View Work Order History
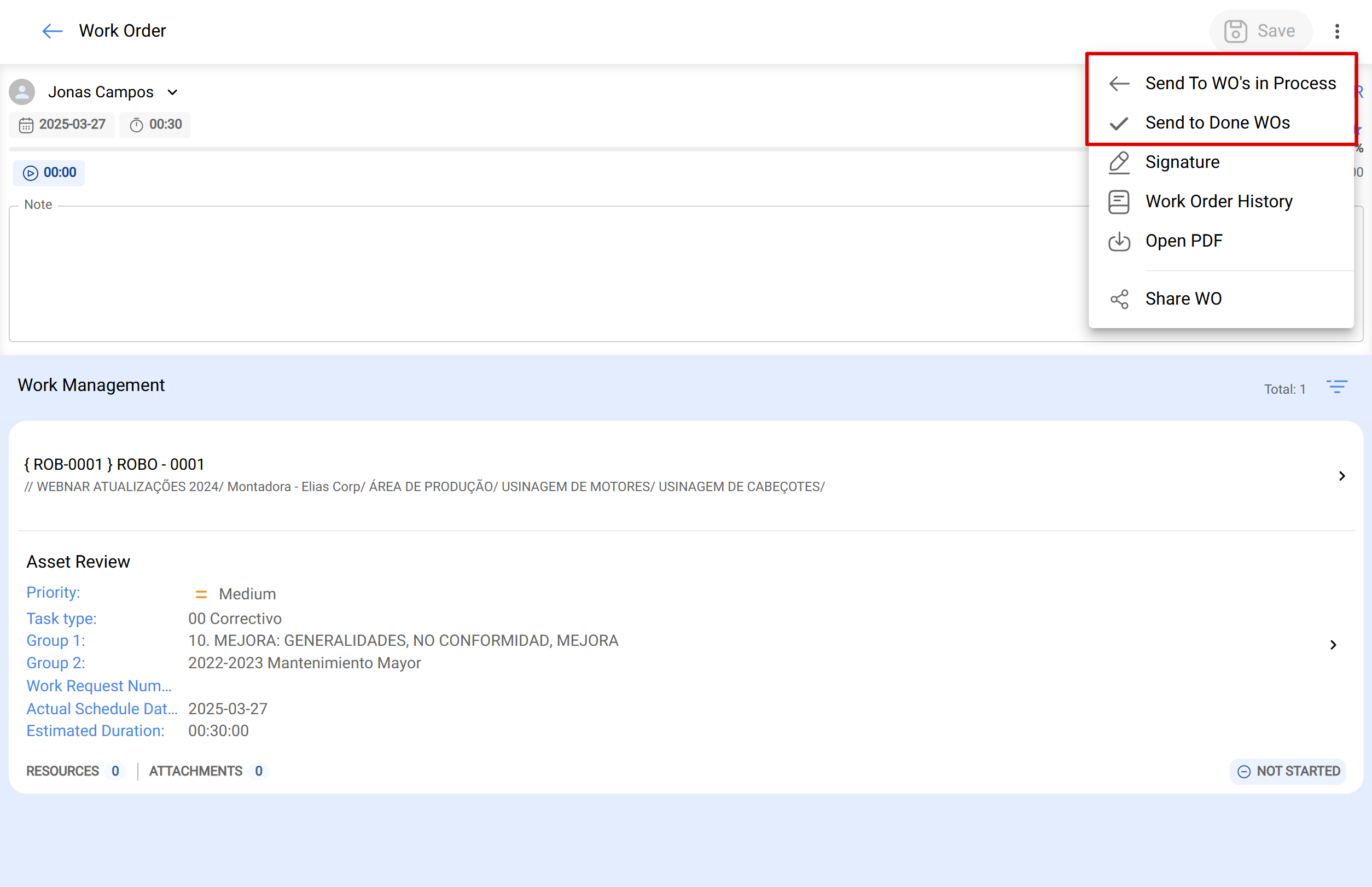Image resolution: width=1372 pixels, height=887 pixels. (1219, 201)
